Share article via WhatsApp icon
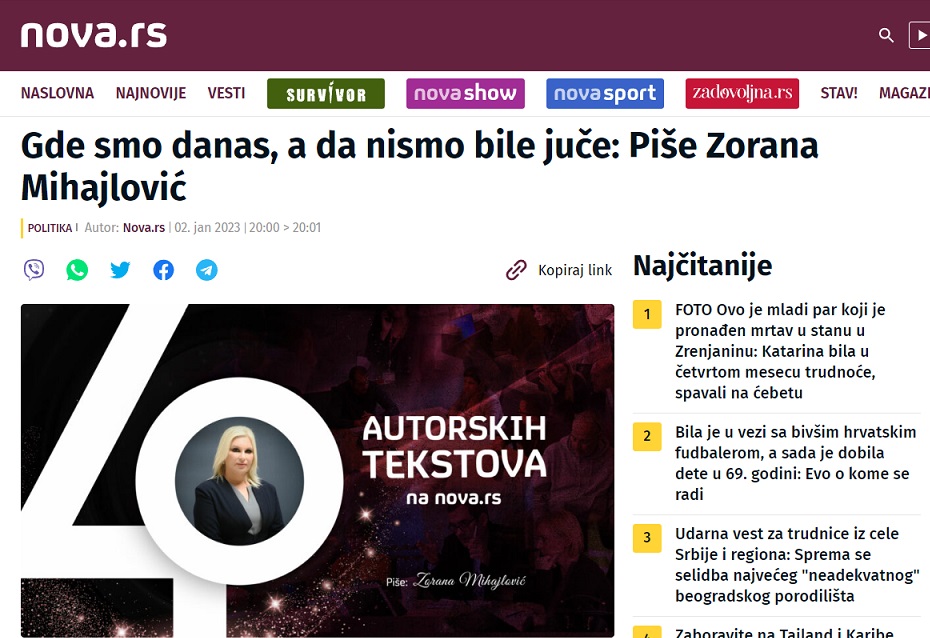This screenshot has width=930, height=638. point(77,270)
